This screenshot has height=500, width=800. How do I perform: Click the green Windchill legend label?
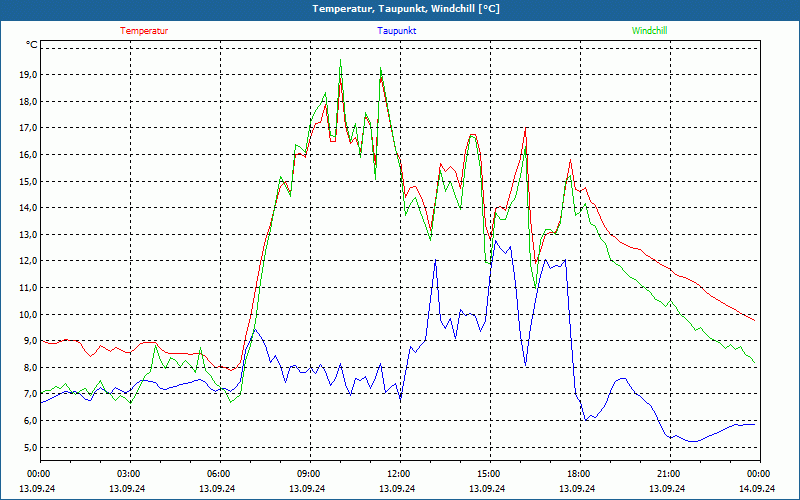(x=649, y=31)
